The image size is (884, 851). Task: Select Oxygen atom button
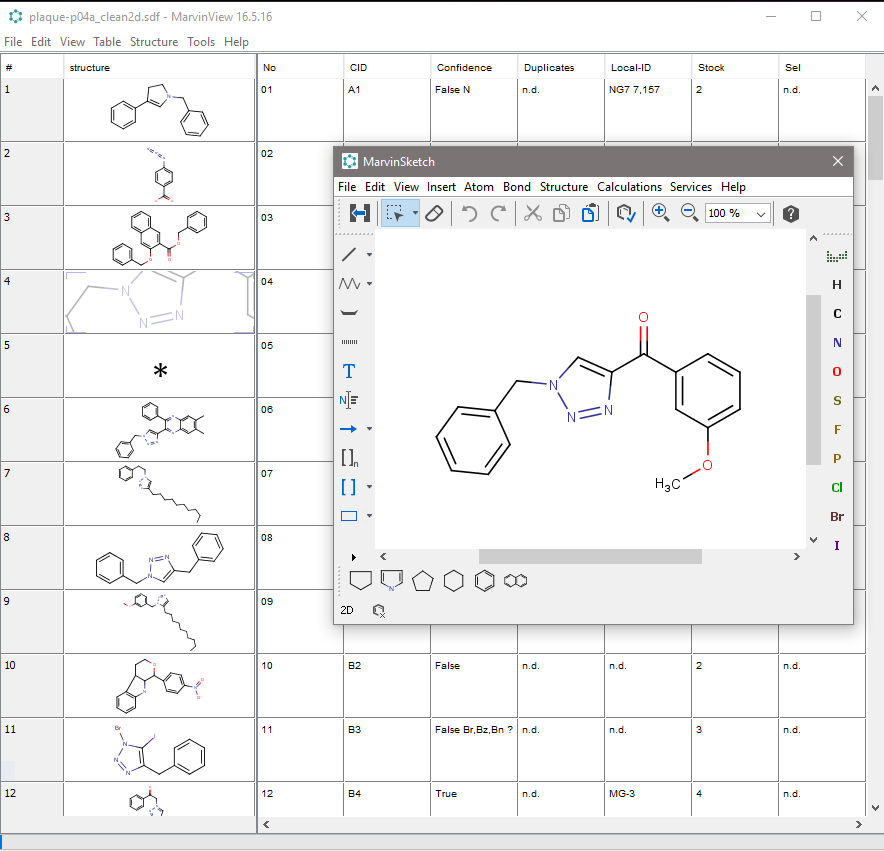(x=837, y=372)
